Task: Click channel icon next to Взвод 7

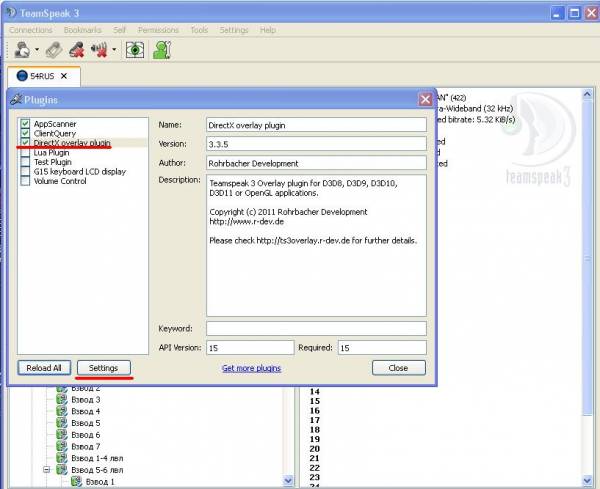Action: click(x=62, y=446)
